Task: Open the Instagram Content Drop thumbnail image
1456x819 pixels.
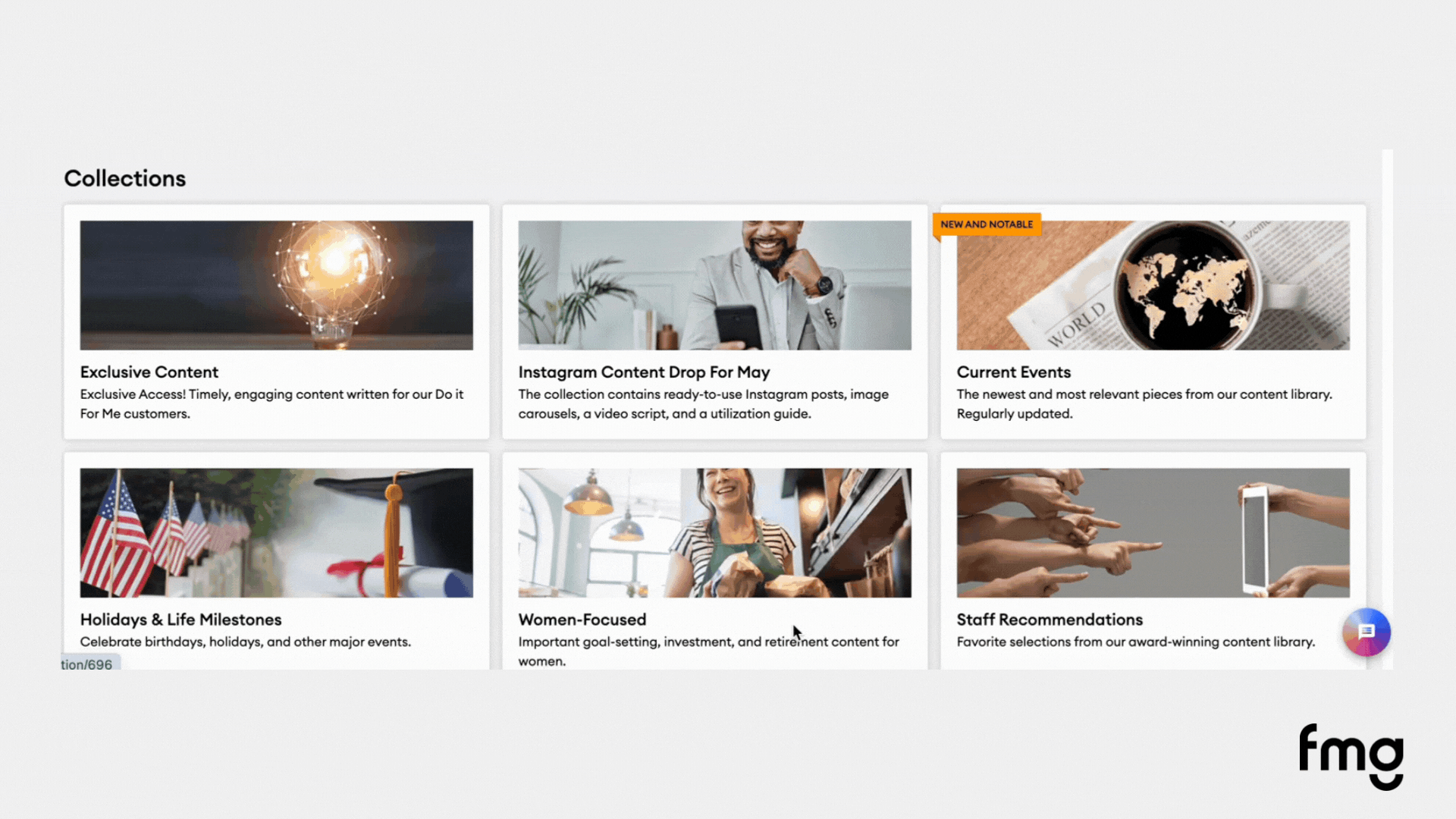Action: coord(715,285)
